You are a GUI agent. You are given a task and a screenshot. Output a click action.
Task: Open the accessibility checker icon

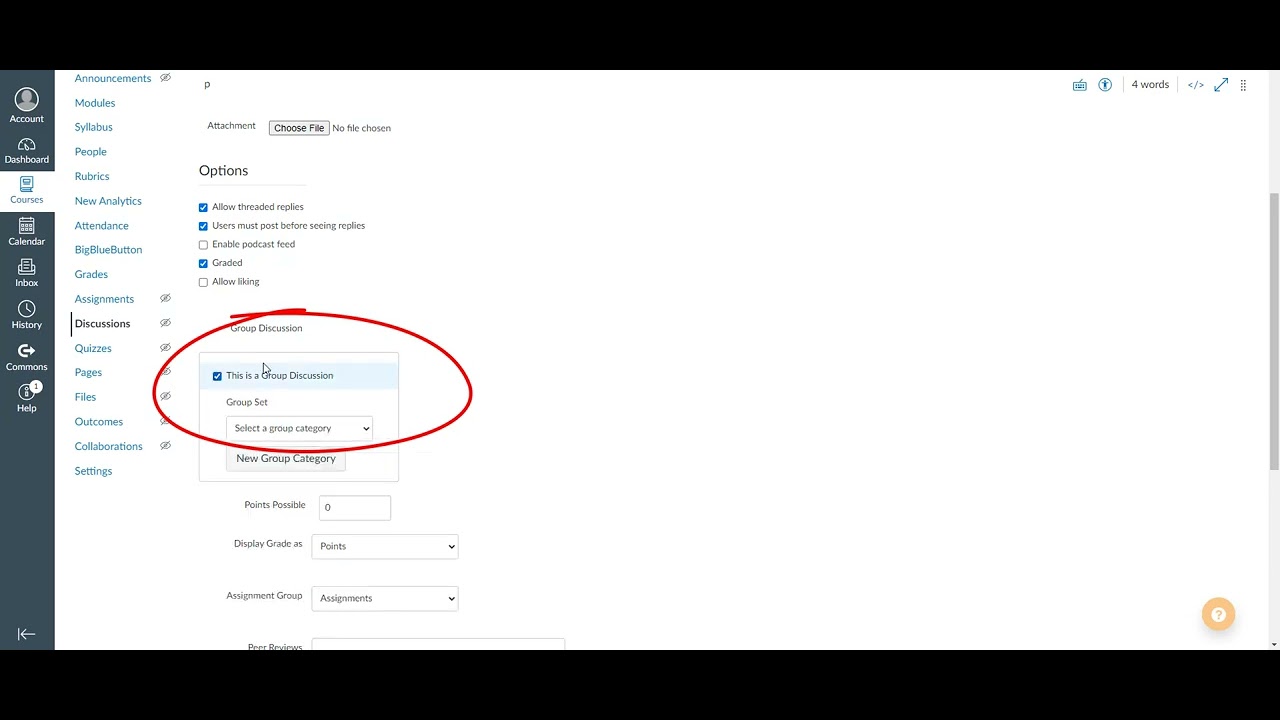click(x=1105, y=85)
